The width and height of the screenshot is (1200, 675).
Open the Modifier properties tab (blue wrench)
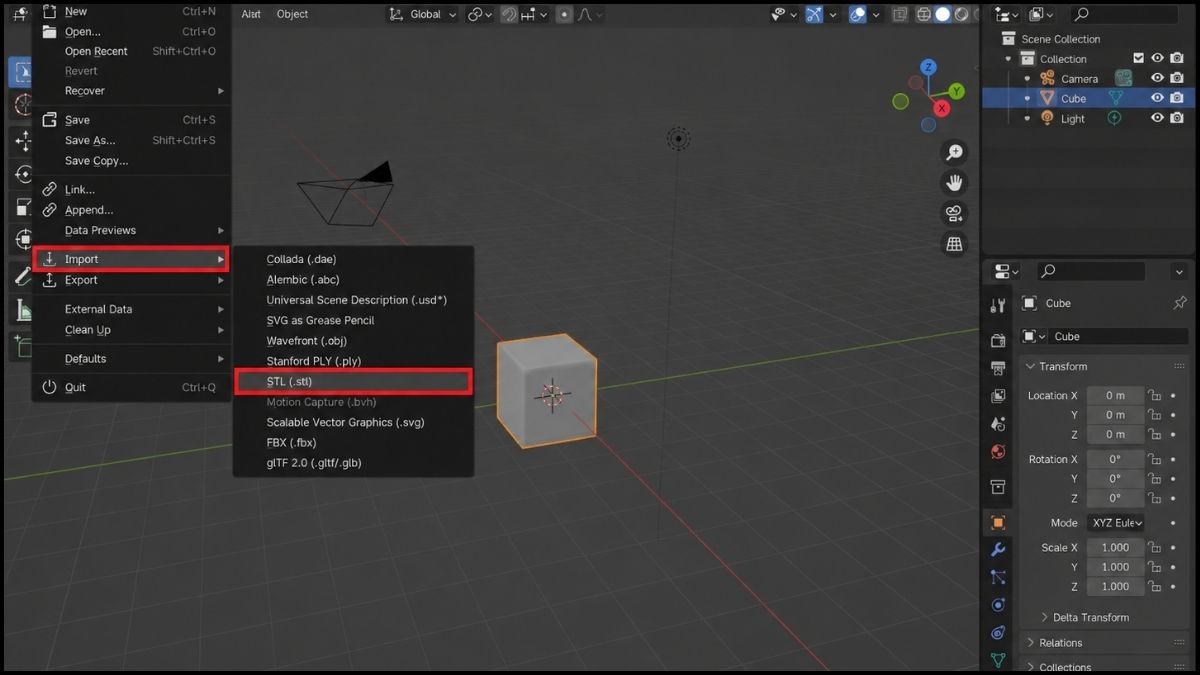pos(997,549)
